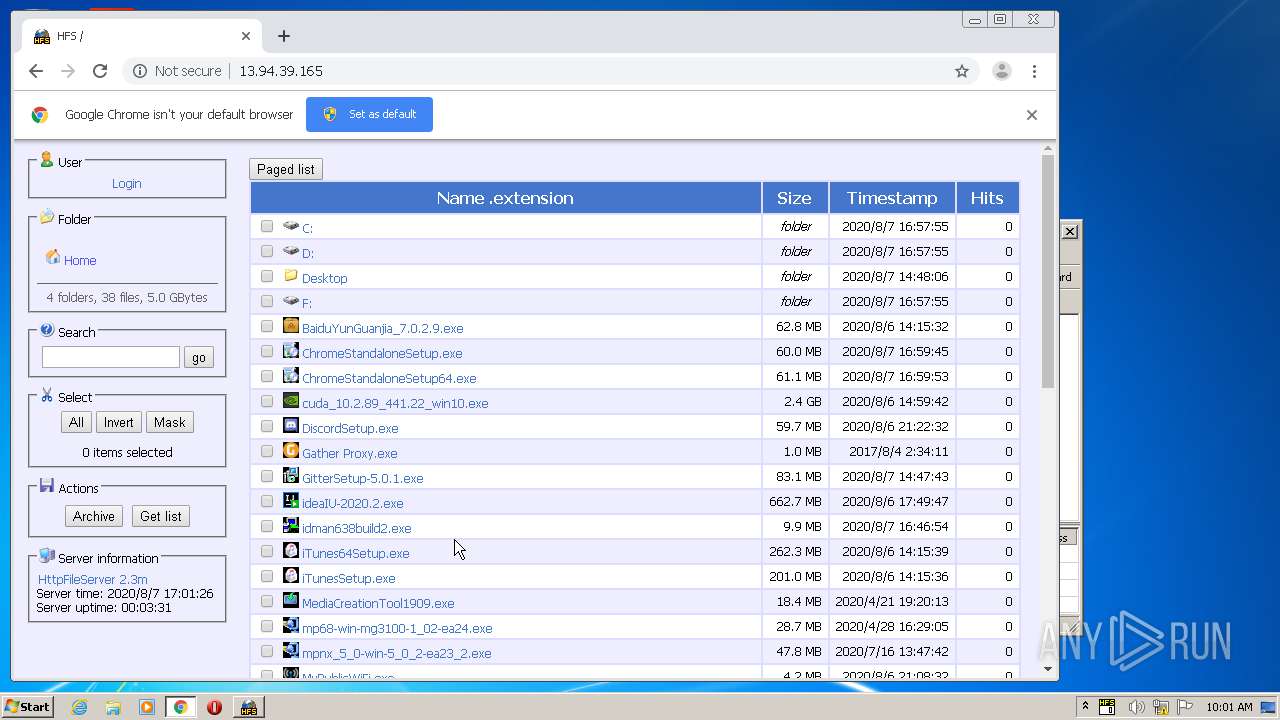Screen dimensions: 1280x720
Task: Open the Start menu
Action: pos(28,707)
